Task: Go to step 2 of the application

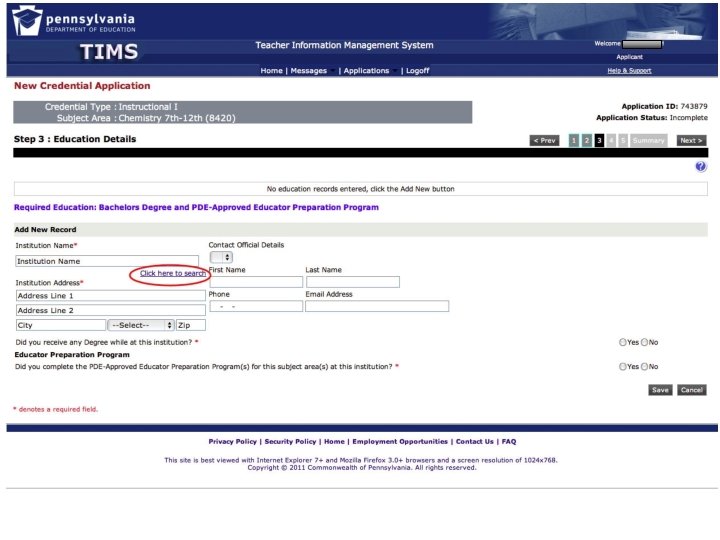Action: [x=586, y=141]
